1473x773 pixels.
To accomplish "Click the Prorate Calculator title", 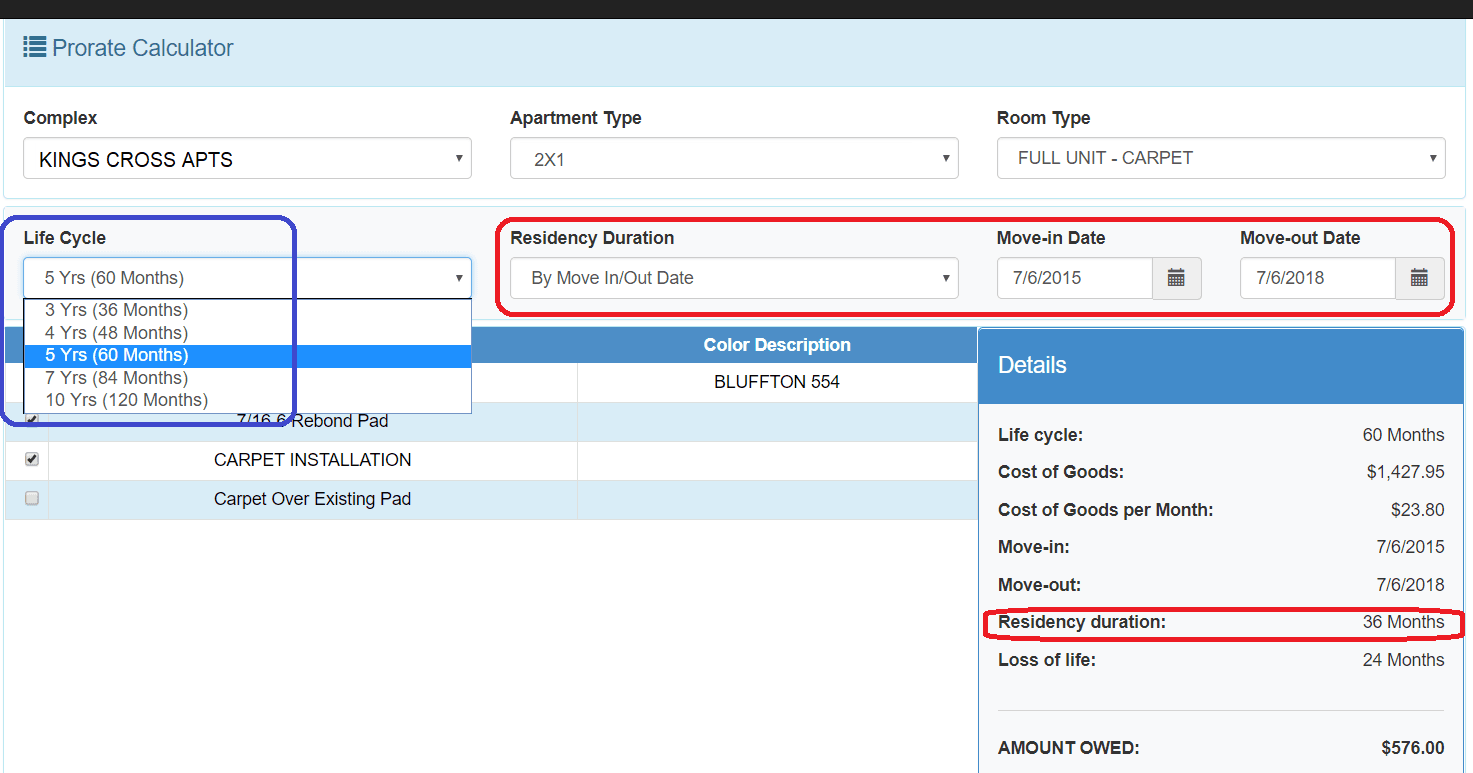I will pyautogui.click(x=143, y=48).
